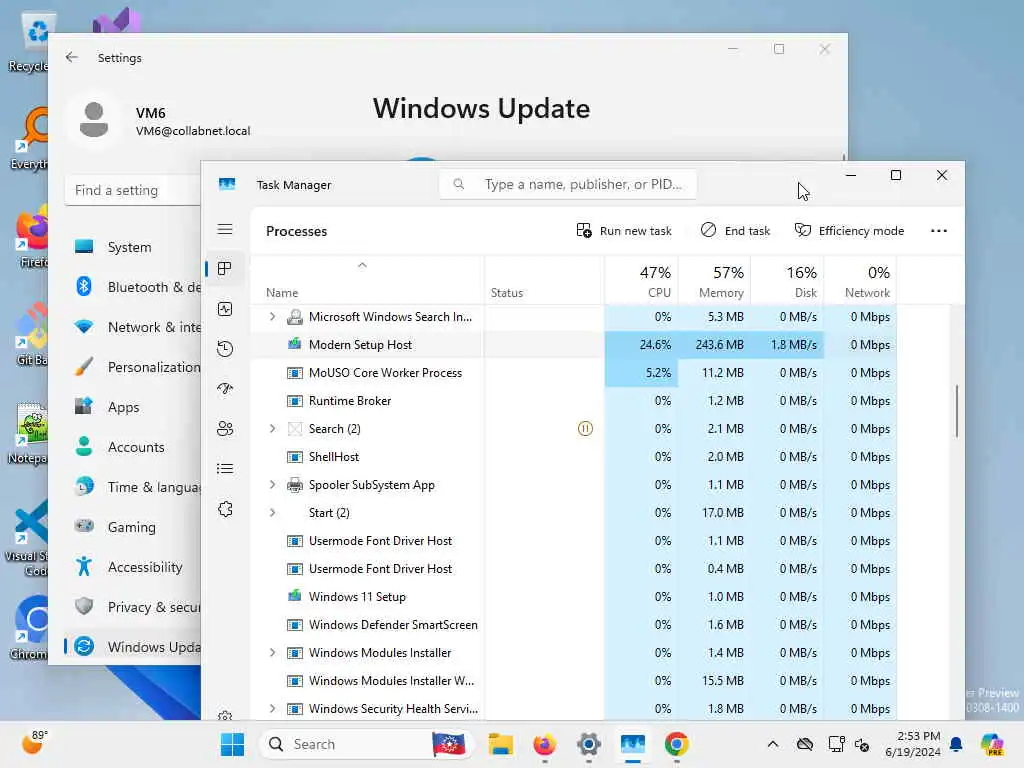Sort processes by Disk column
Viewport: 1024px width, 768px height.
pyautogui.click(x=788, y=281)
